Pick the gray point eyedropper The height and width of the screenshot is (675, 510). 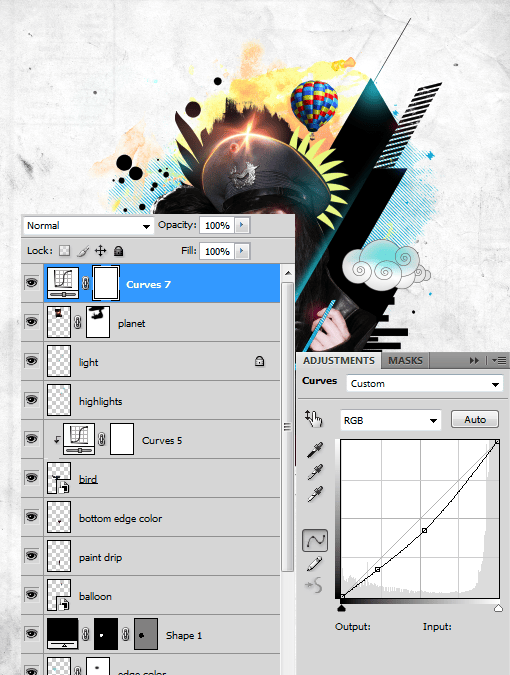click(x=315, y=472)
